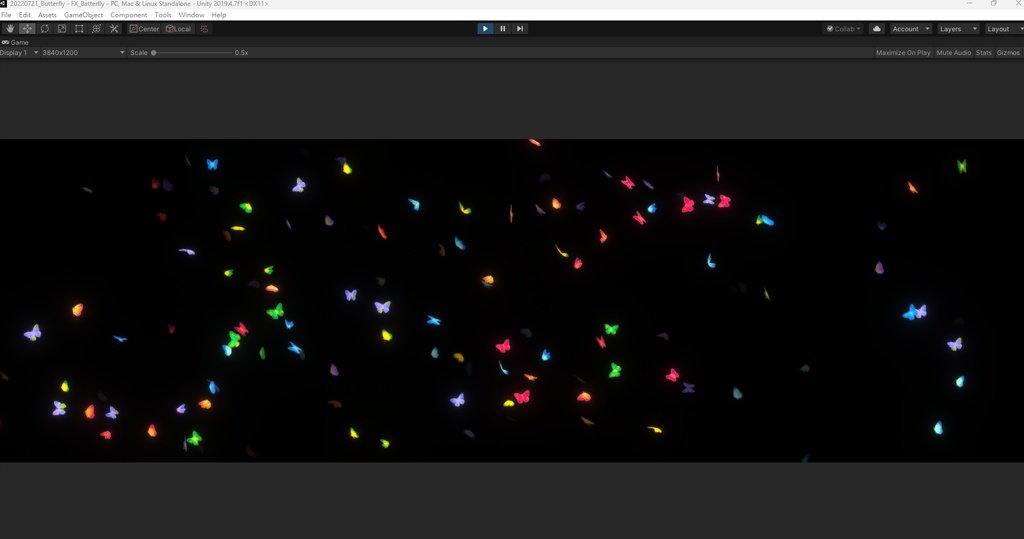Open the Edit menu
The image size is (1024, 539).
(x=25, y=15)
